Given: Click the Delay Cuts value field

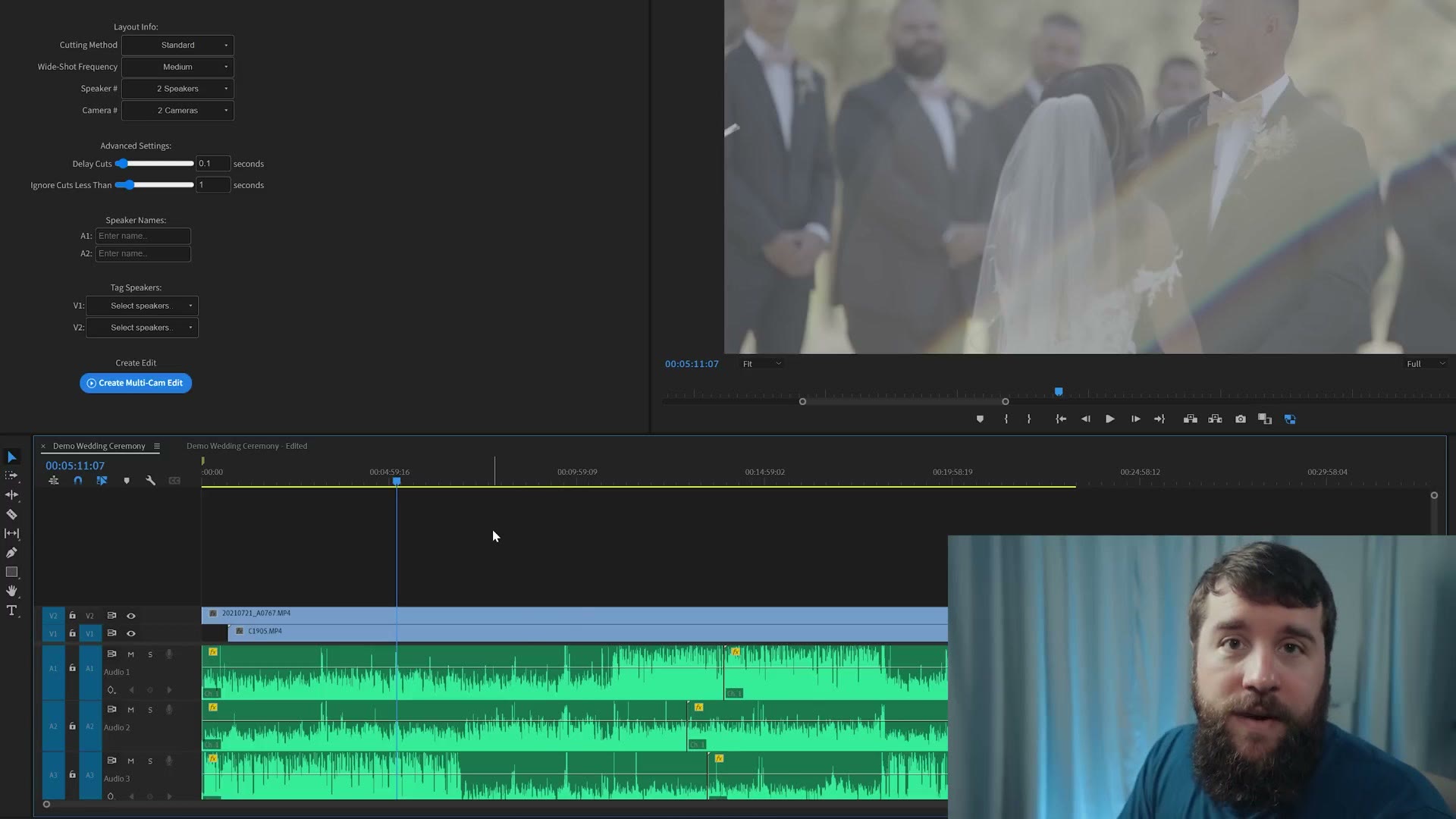Looking at the screenshot, I should [213, 163].
